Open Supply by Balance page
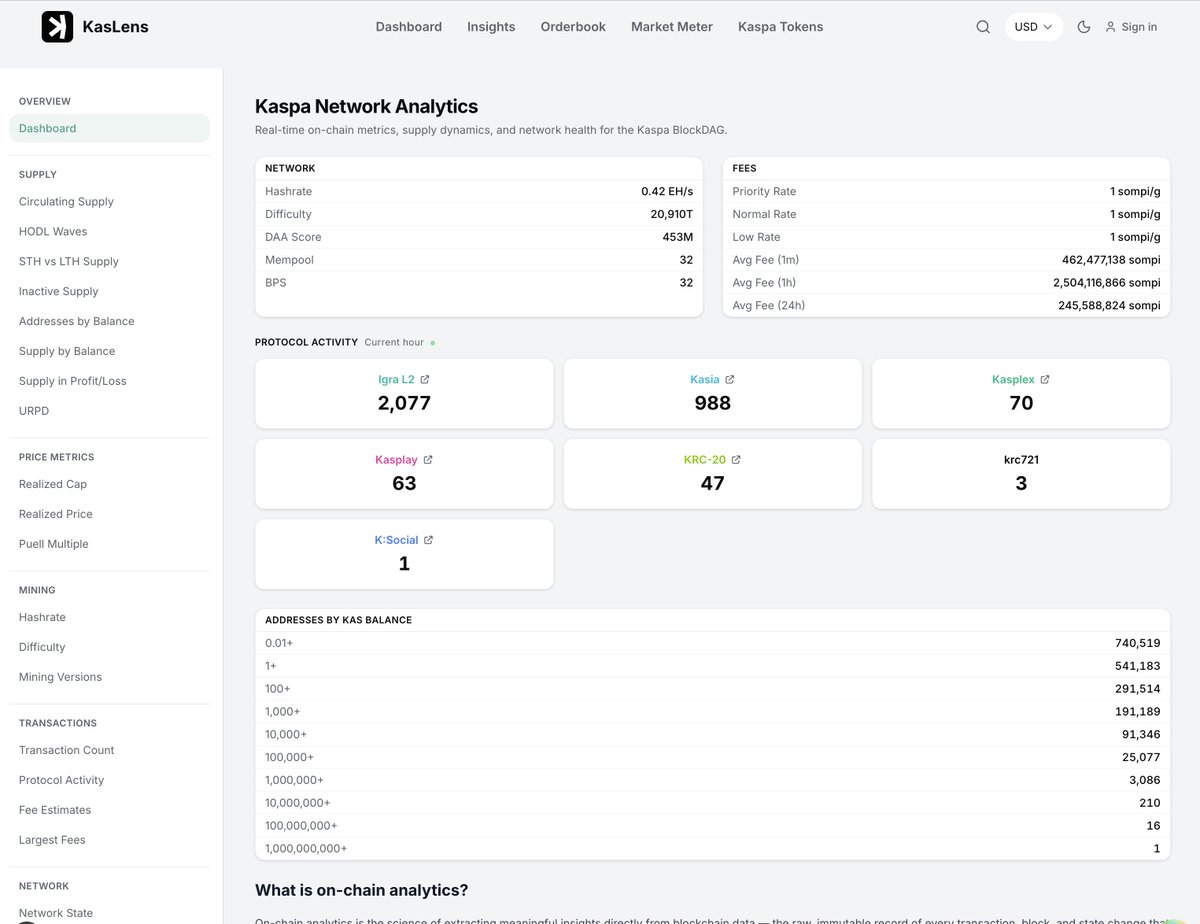The image size is (1200, 924). pos(67,351)
